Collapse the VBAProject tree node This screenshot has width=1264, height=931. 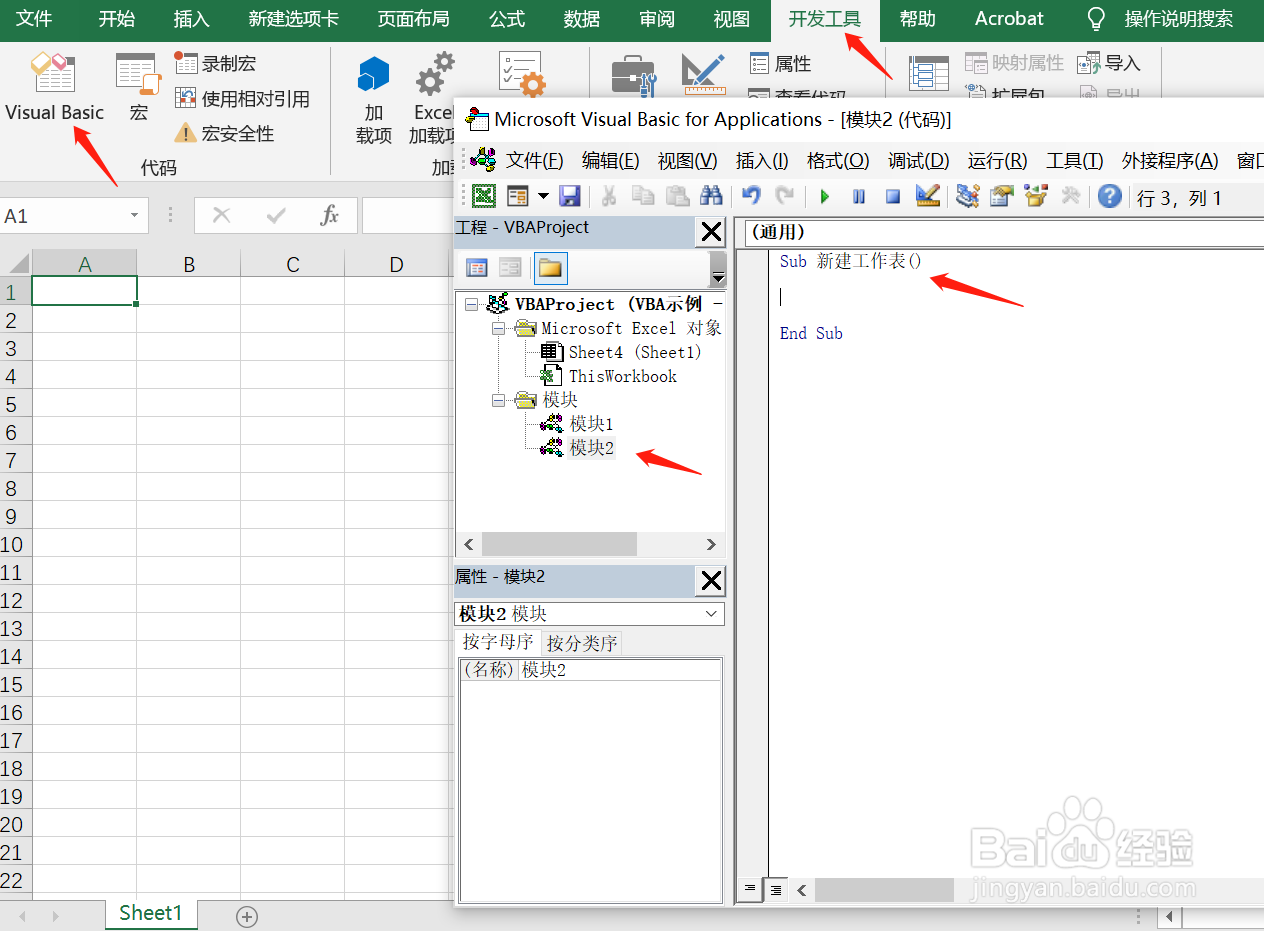[472, 304]
